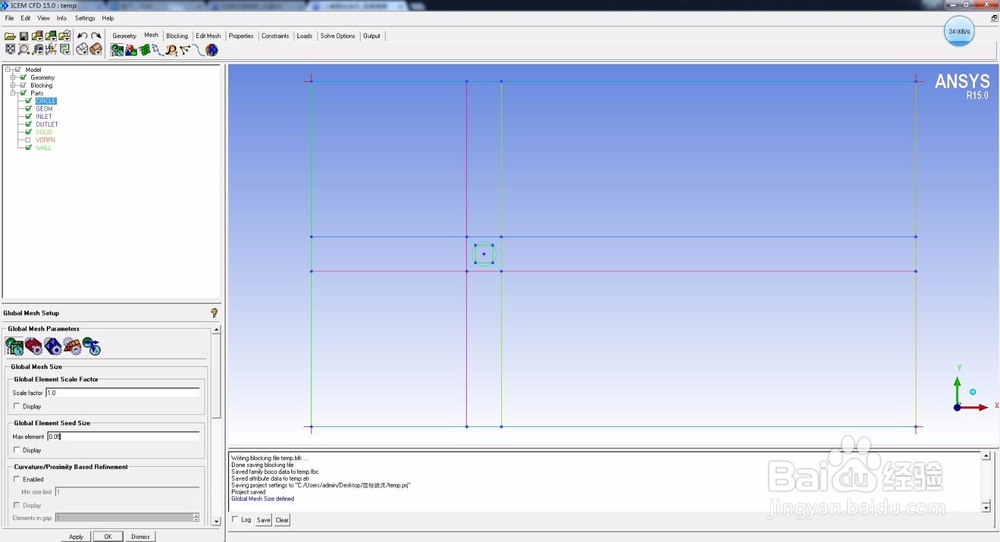Click the OK button
Image resolution: width=1000 pixels, height=542 pixels.
(108, 536)
